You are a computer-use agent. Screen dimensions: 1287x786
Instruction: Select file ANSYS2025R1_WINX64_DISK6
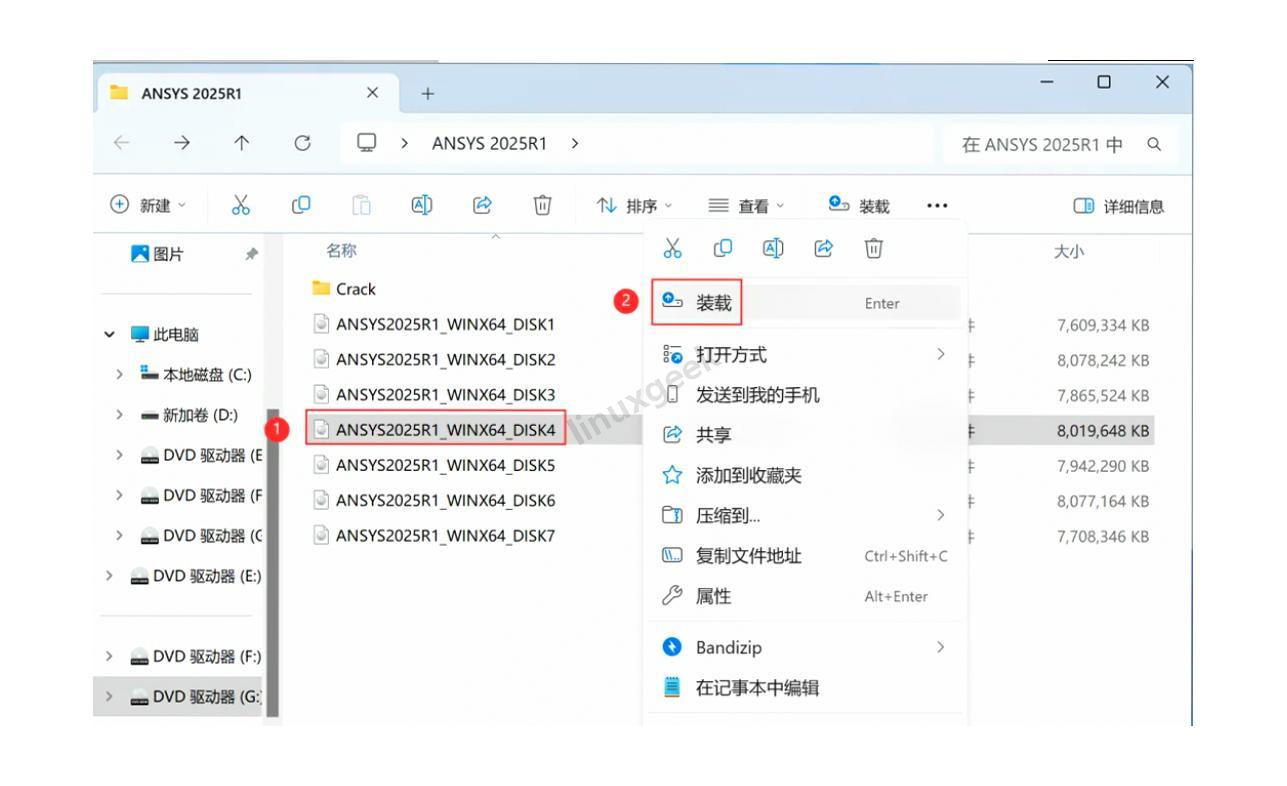coord(434,500)
